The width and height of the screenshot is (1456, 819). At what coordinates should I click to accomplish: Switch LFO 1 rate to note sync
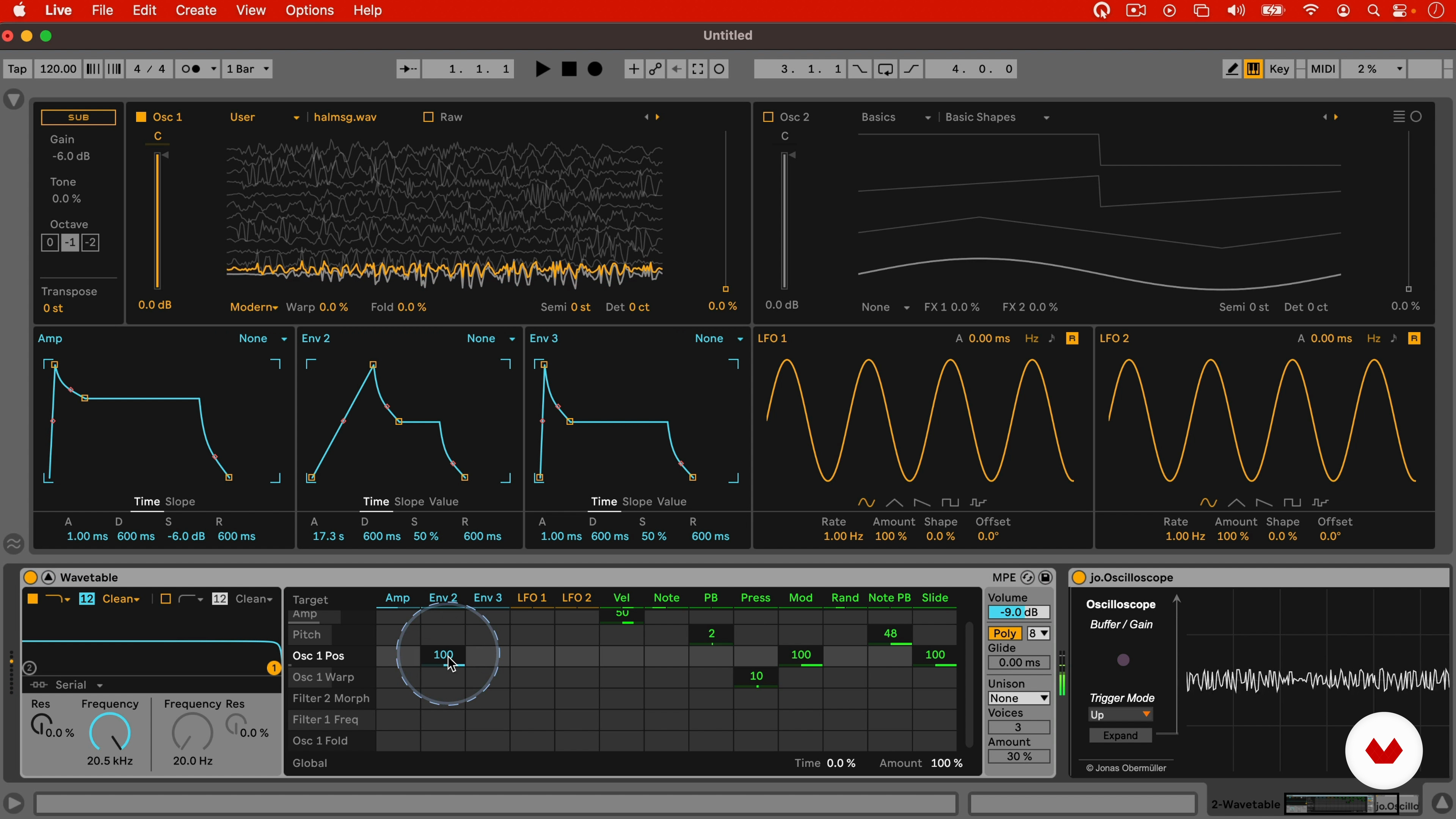pos(1052,339)
